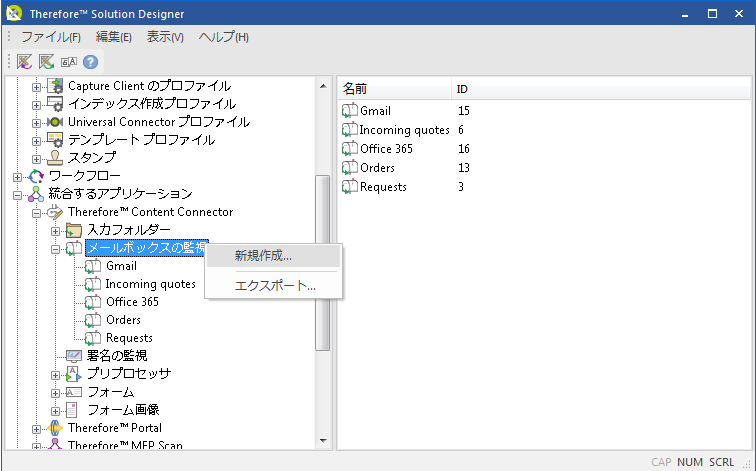Click tree scrollbar up arrow

(x=323, y=86)
